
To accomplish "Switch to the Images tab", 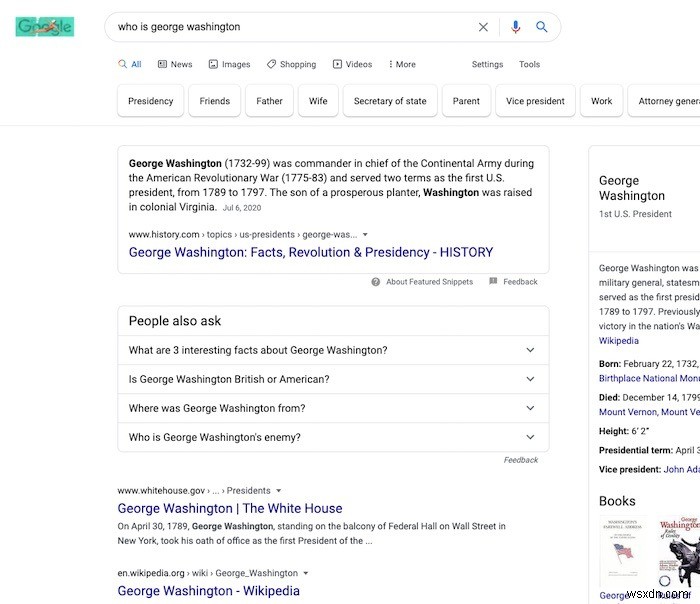I will pyautogui.click(x=229, y=64).
